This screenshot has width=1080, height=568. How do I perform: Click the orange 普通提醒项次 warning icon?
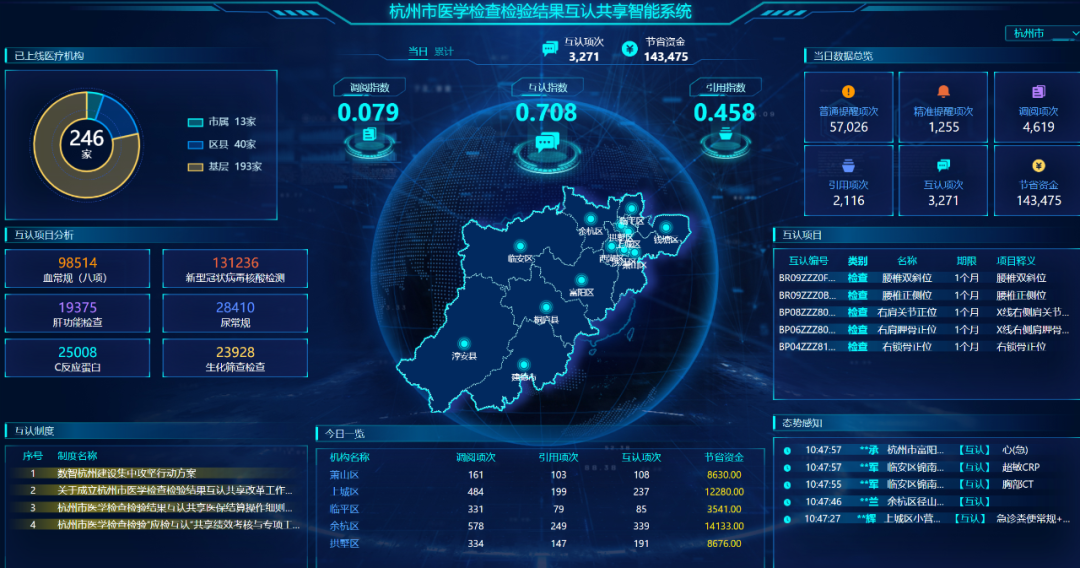pos(848,92)
